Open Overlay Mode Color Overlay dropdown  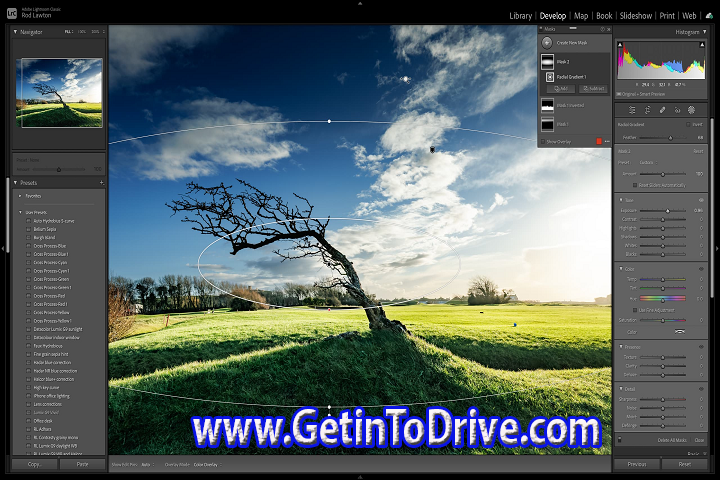click(x=207, y=465)
